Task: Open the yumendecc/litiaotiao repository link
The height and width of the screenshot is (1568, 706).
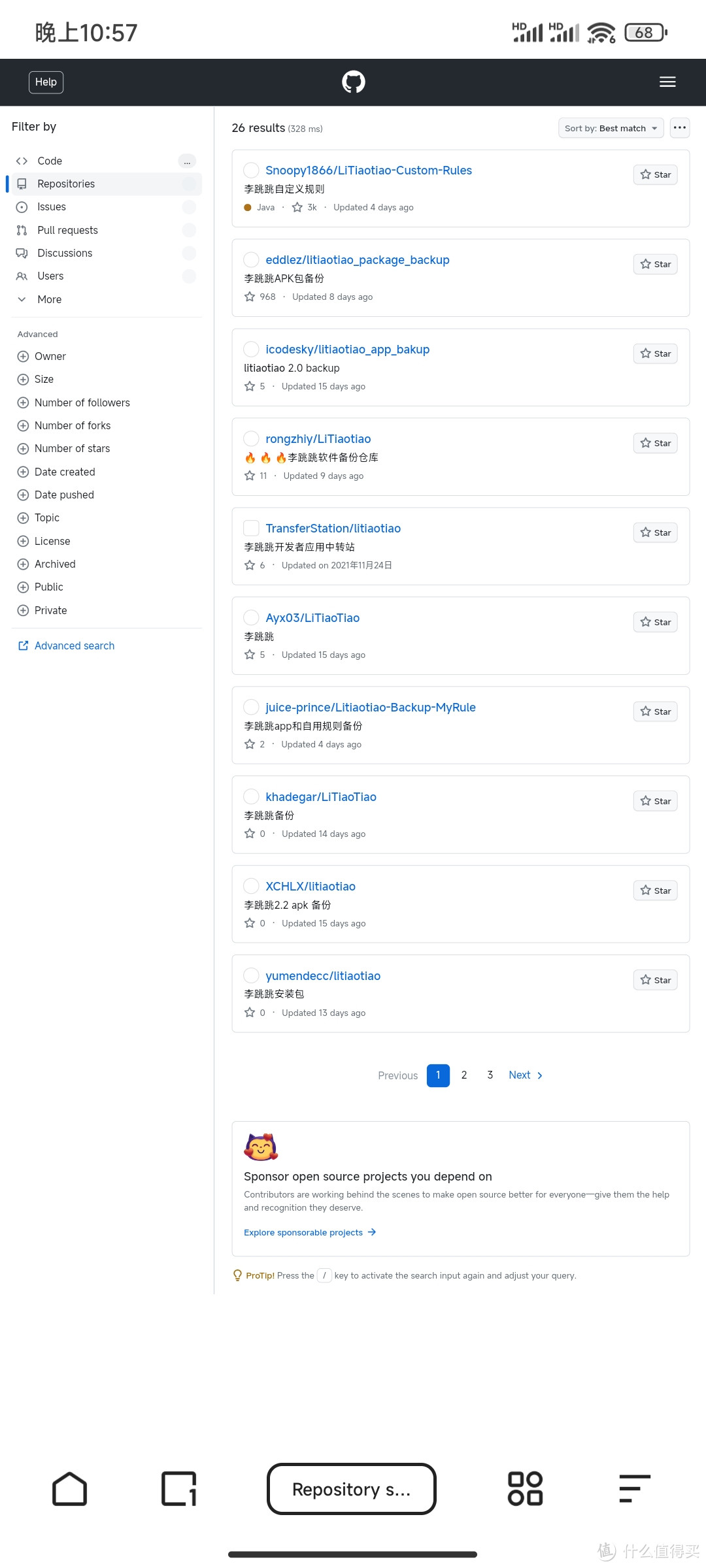Action: pyautogui.click(x=323, y=976)
